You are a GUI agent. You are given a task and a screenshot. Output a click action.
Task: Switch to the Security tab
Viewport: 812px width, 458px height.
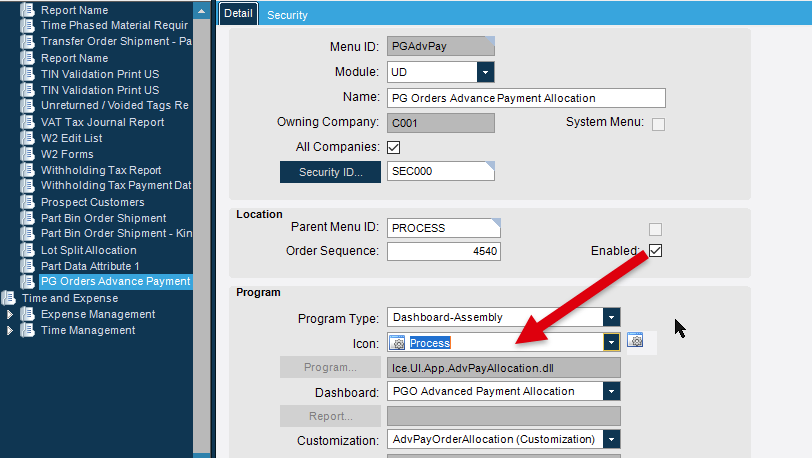287,15
